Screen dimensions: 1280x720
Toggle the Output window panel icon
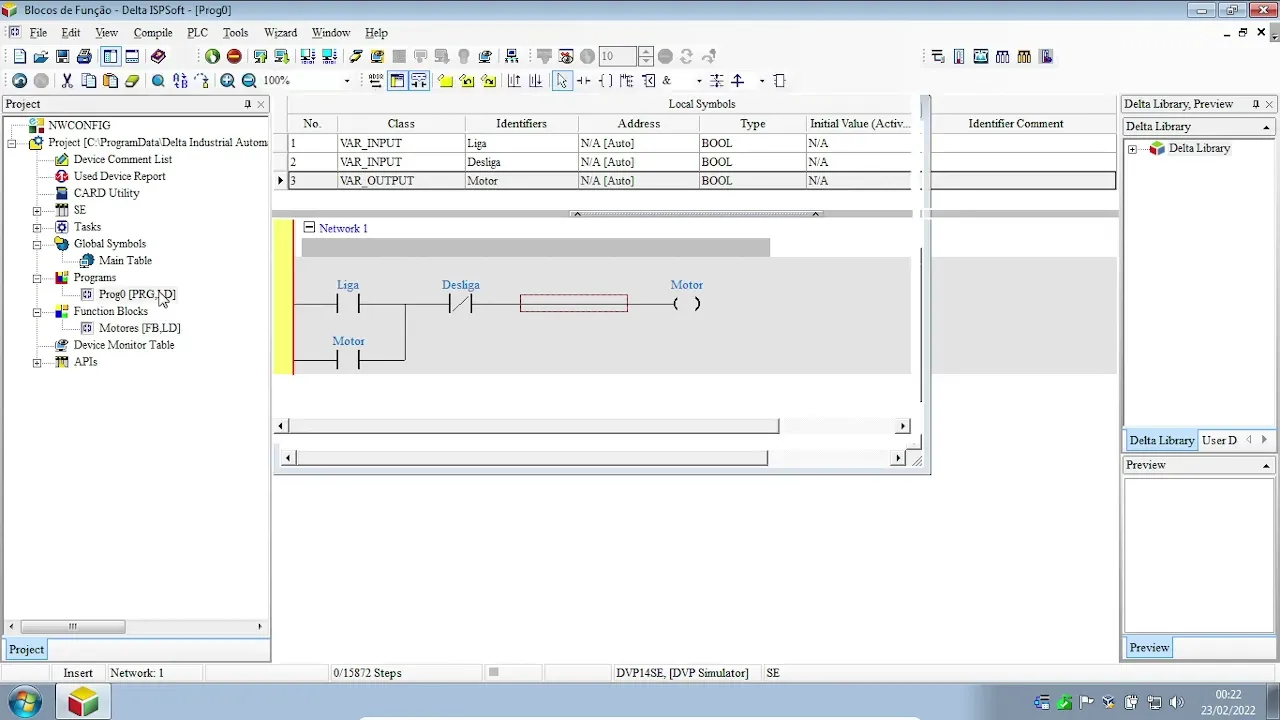(x=132, y=57)
